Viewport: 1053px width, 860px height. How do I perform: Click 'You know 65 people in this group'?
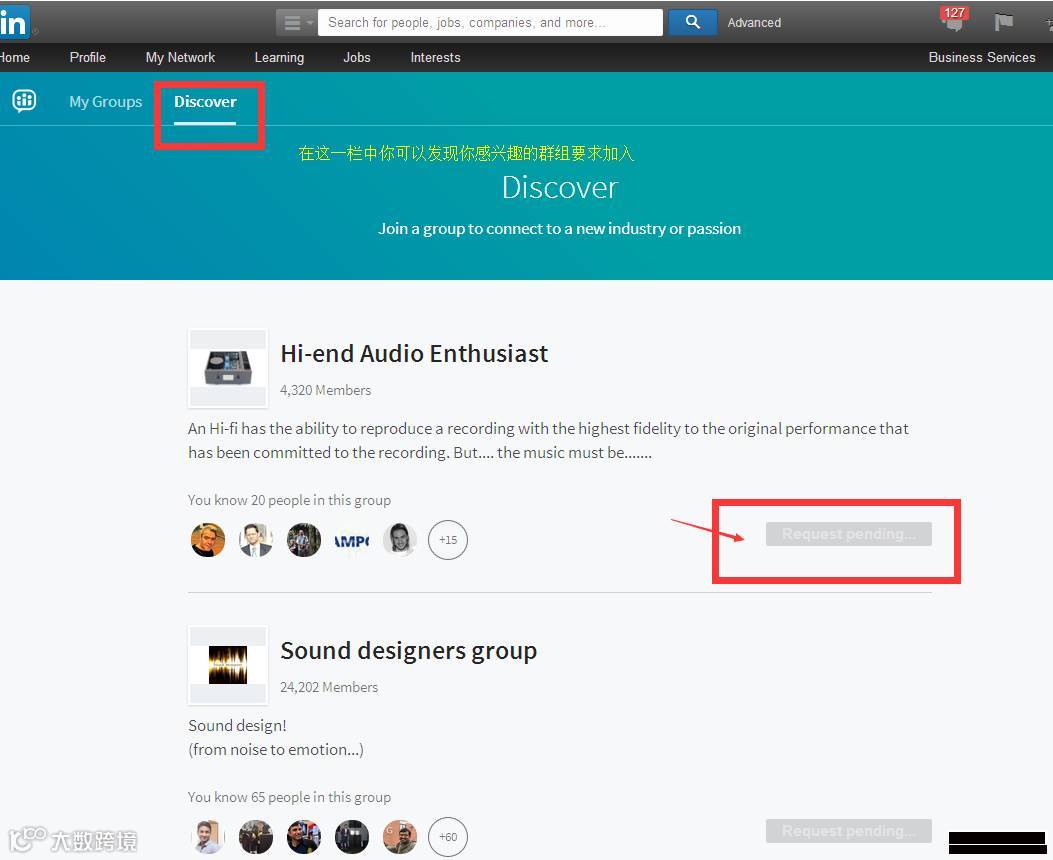pos(289,797)
